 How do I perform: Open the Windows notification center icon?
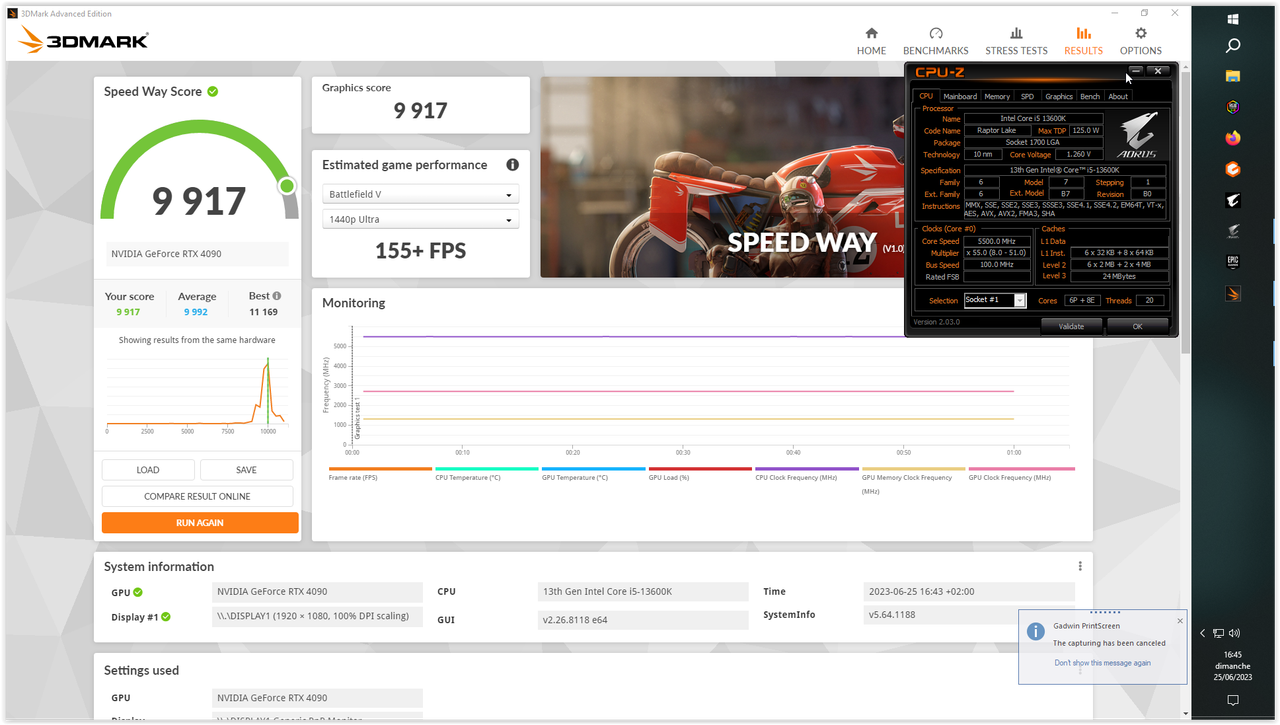point(1233,700)
